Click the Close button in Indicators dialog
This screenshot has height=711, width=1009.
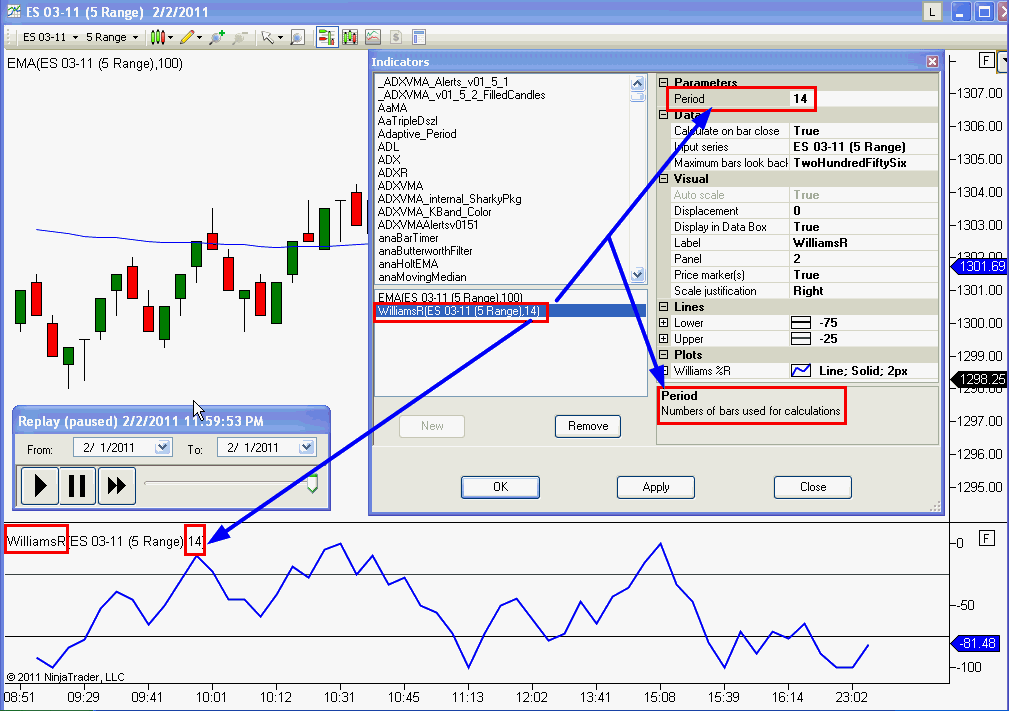click(813, 487)
